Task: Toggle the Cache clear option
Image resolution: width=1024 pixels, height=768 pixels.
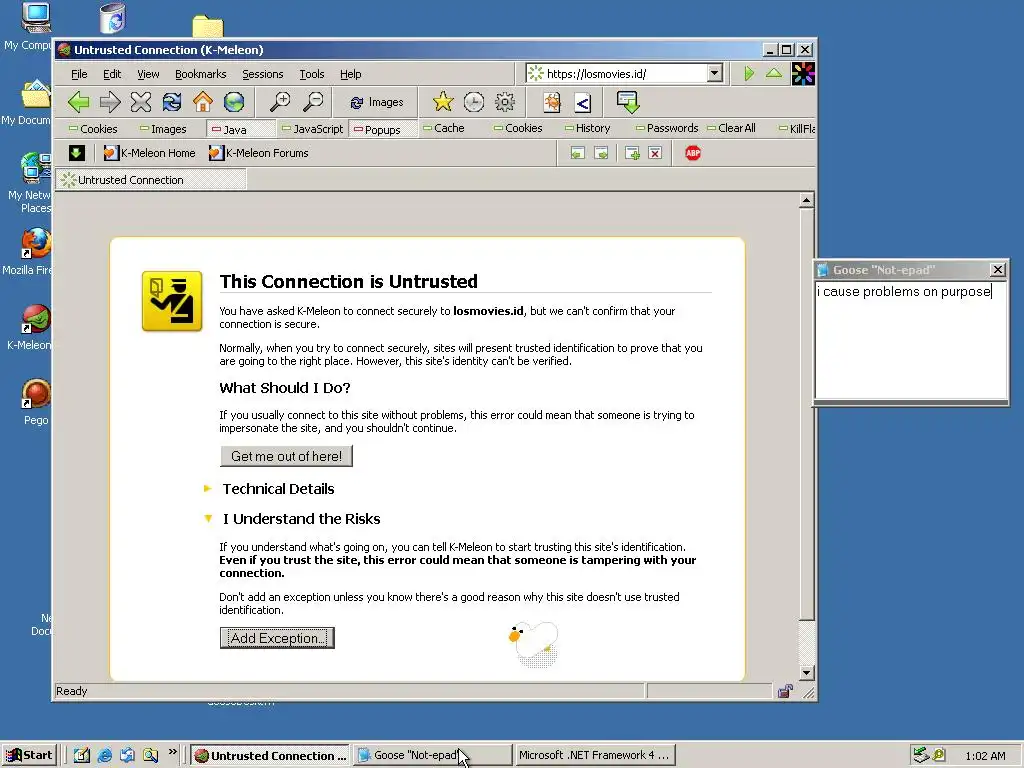Action: (x=444, y=128)
